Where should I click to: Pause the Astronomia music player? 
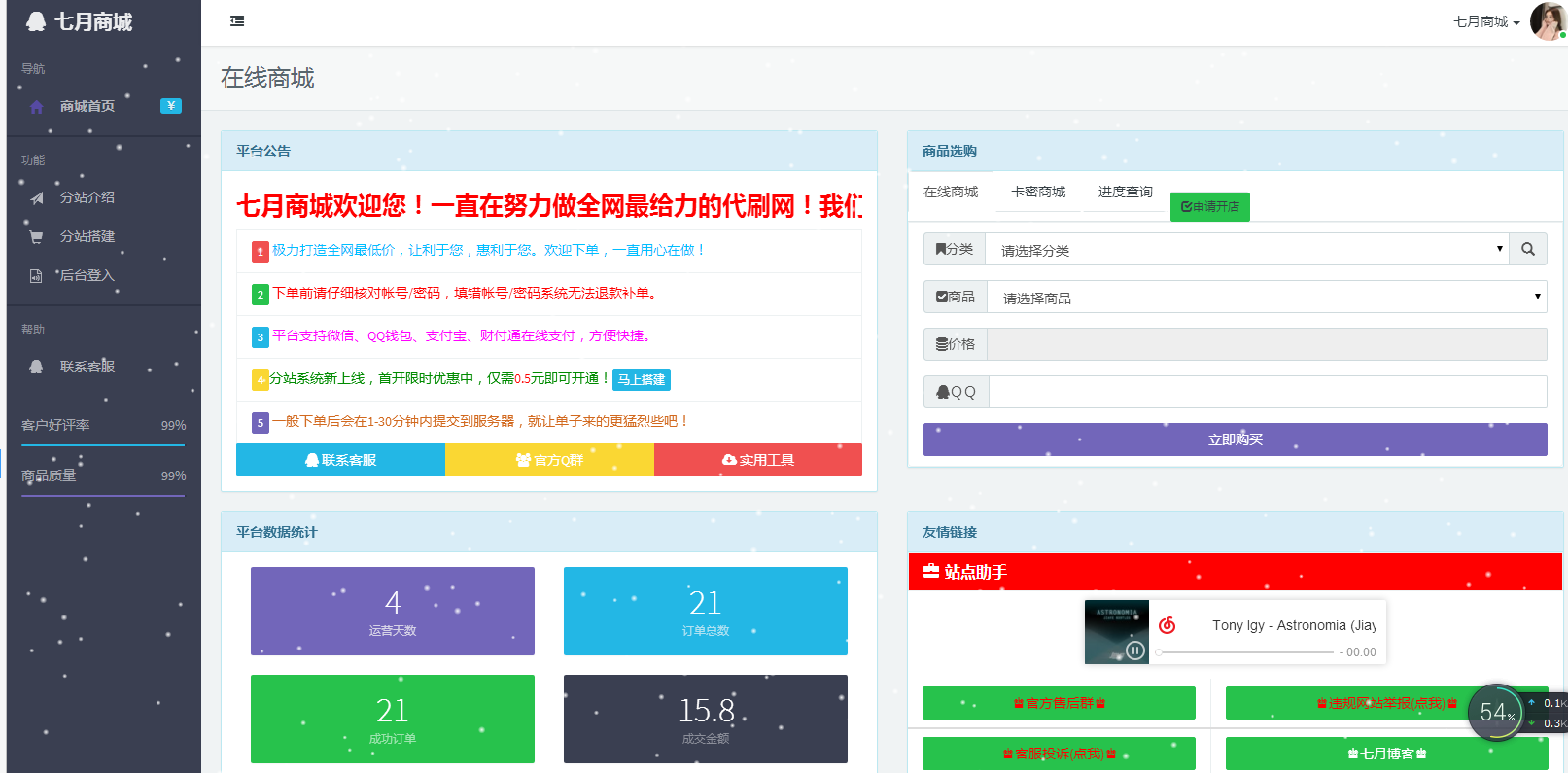(1134, 650)
